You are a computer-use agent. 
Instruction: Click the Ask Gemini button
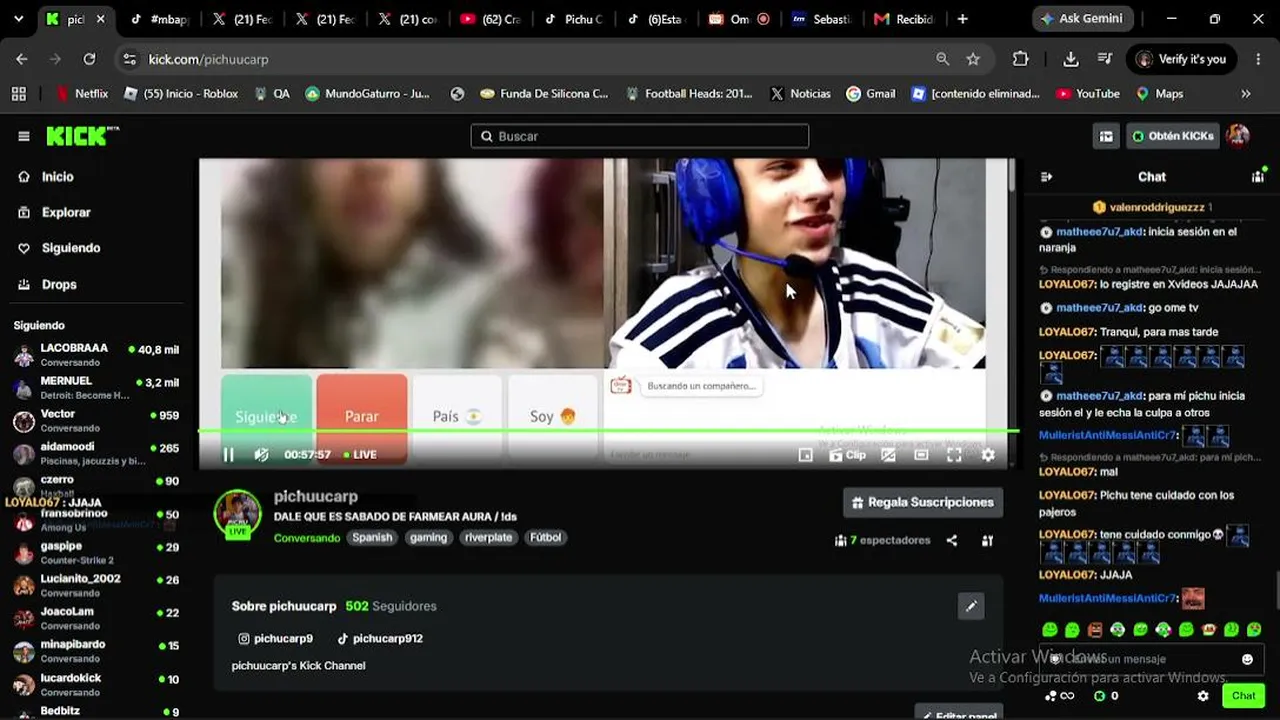pyautogui.click(x=1081, y=19)
